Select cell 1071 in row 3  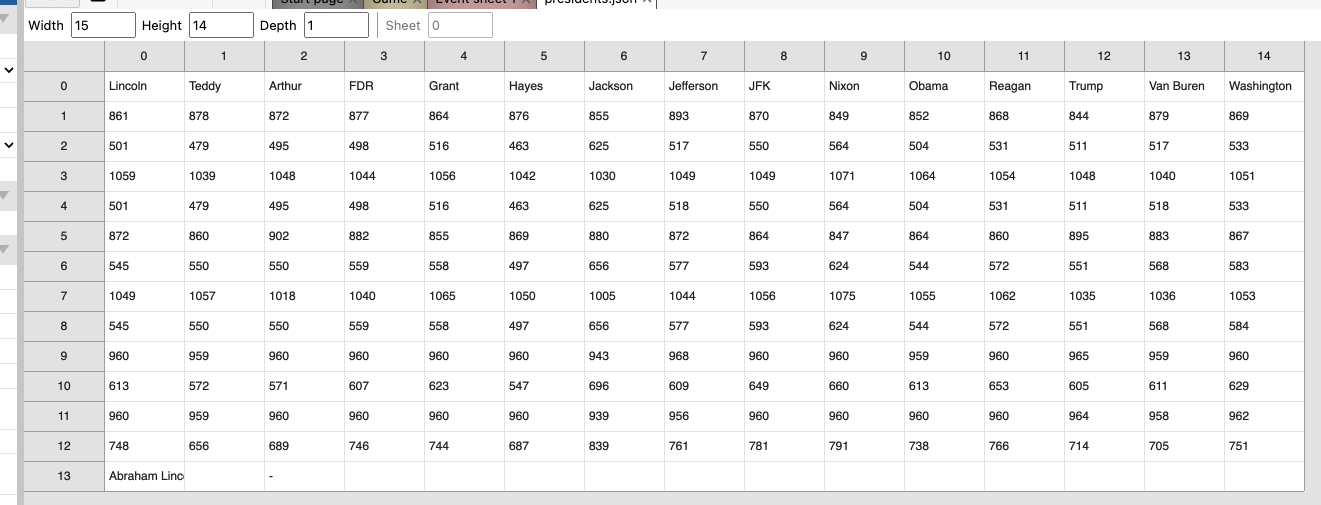pyautogui.click(x=864, y=176)
